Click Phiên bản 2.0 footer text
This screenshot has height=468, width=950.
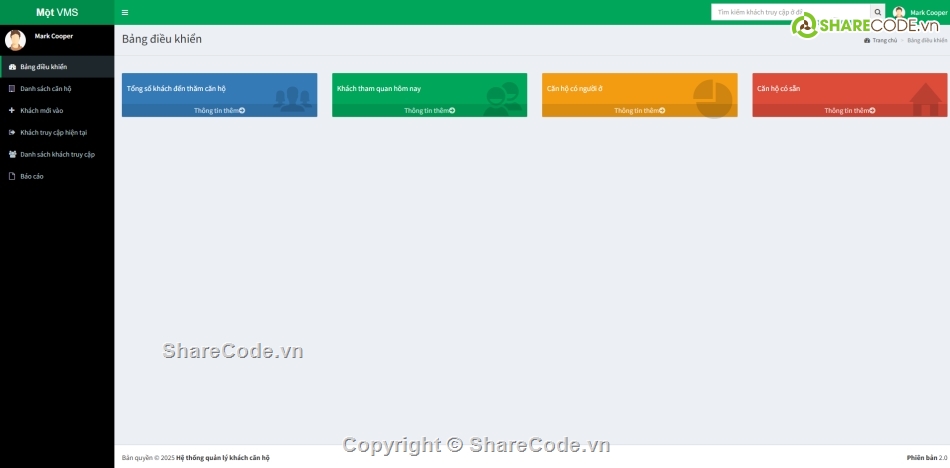click(927, 458)
